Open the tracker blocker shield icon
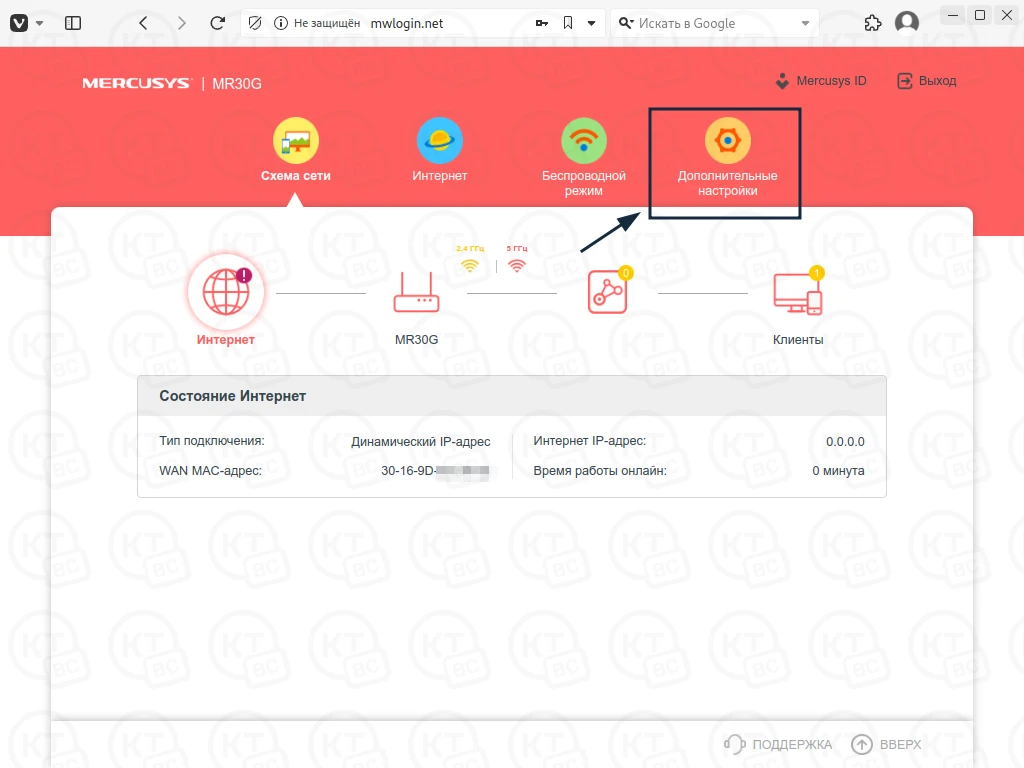 coord(255,24)
